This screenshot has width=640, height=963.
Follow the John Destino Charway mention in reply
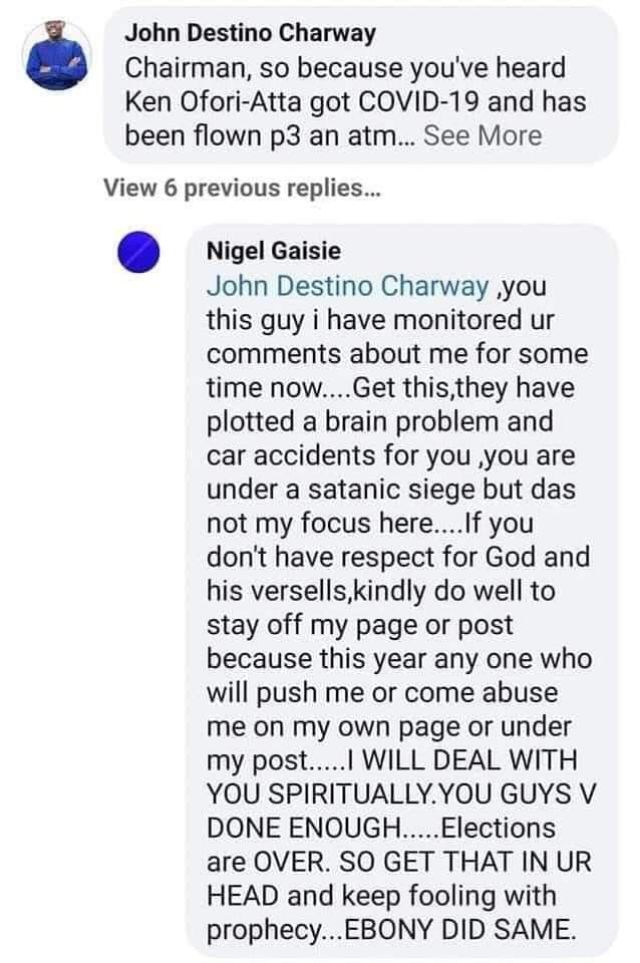(x=347, y=286)
